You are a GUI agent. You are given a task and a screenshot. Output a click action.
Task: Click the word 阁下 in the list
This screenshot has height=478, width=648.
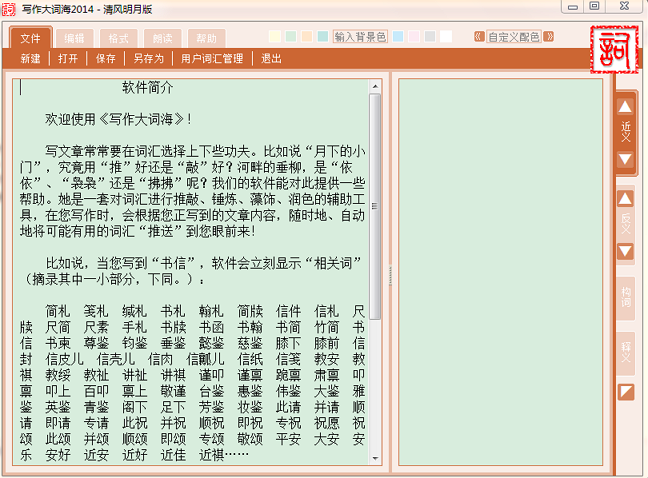[135, 407]
